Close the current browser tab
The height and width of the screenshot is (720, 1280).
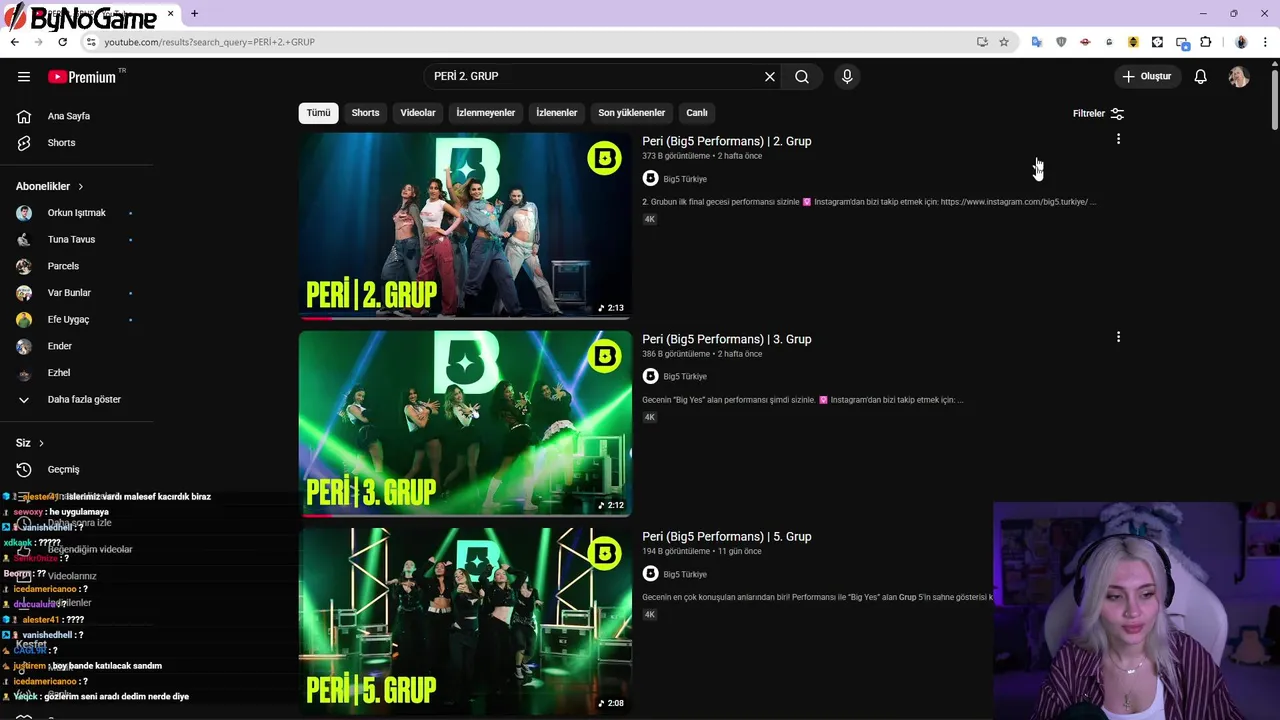pyautogui.click(x=171, y=14)
